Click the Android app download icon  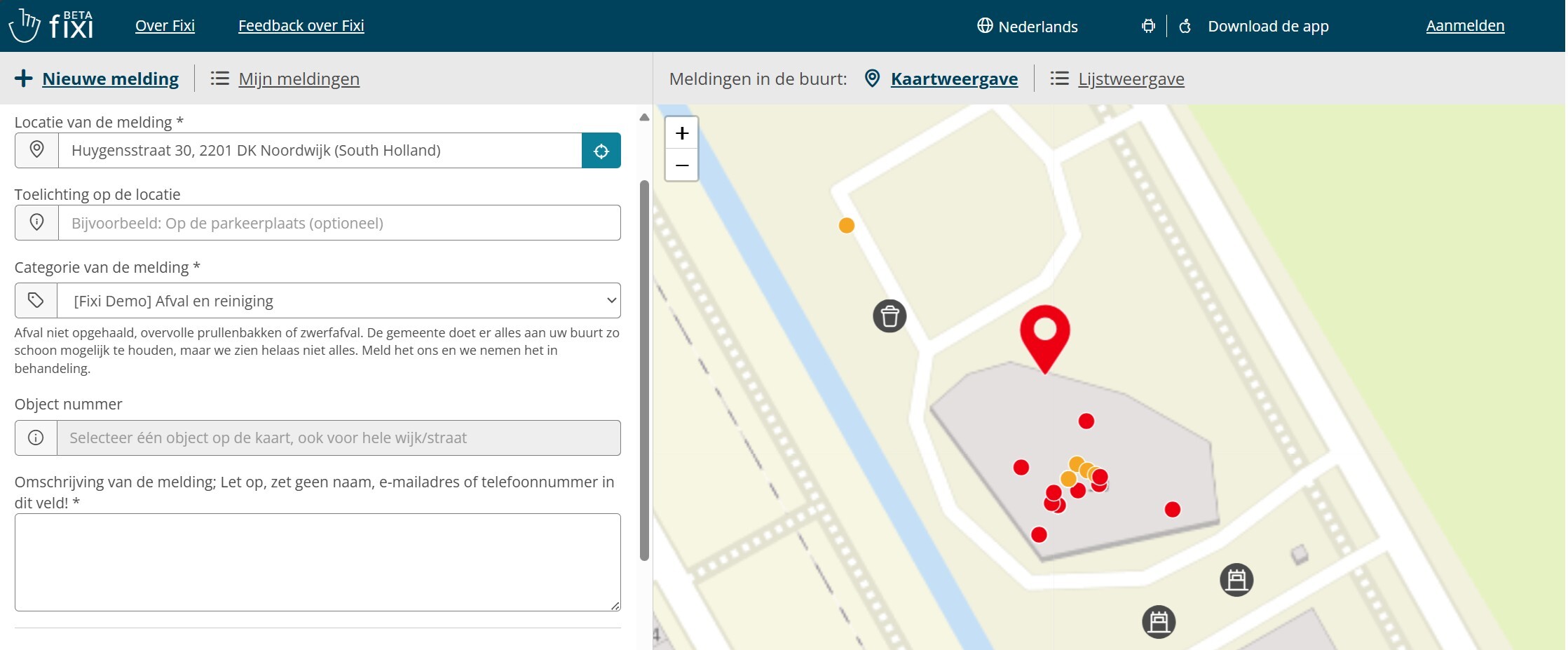tap(1148, 27)
